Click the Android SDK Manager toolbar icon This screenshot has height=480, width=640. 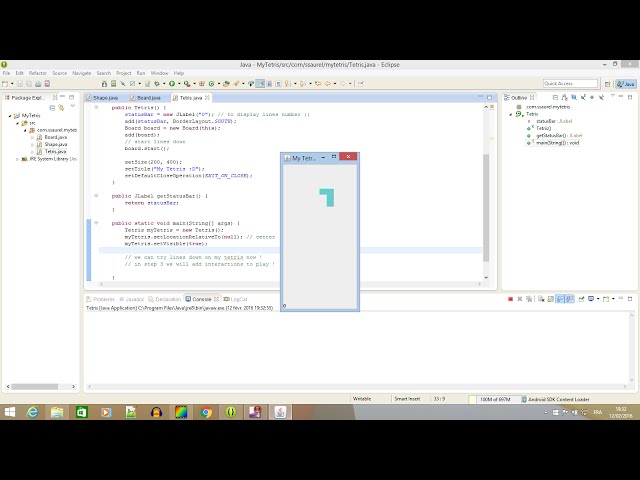pyautogui.click(x=104, y=84)
